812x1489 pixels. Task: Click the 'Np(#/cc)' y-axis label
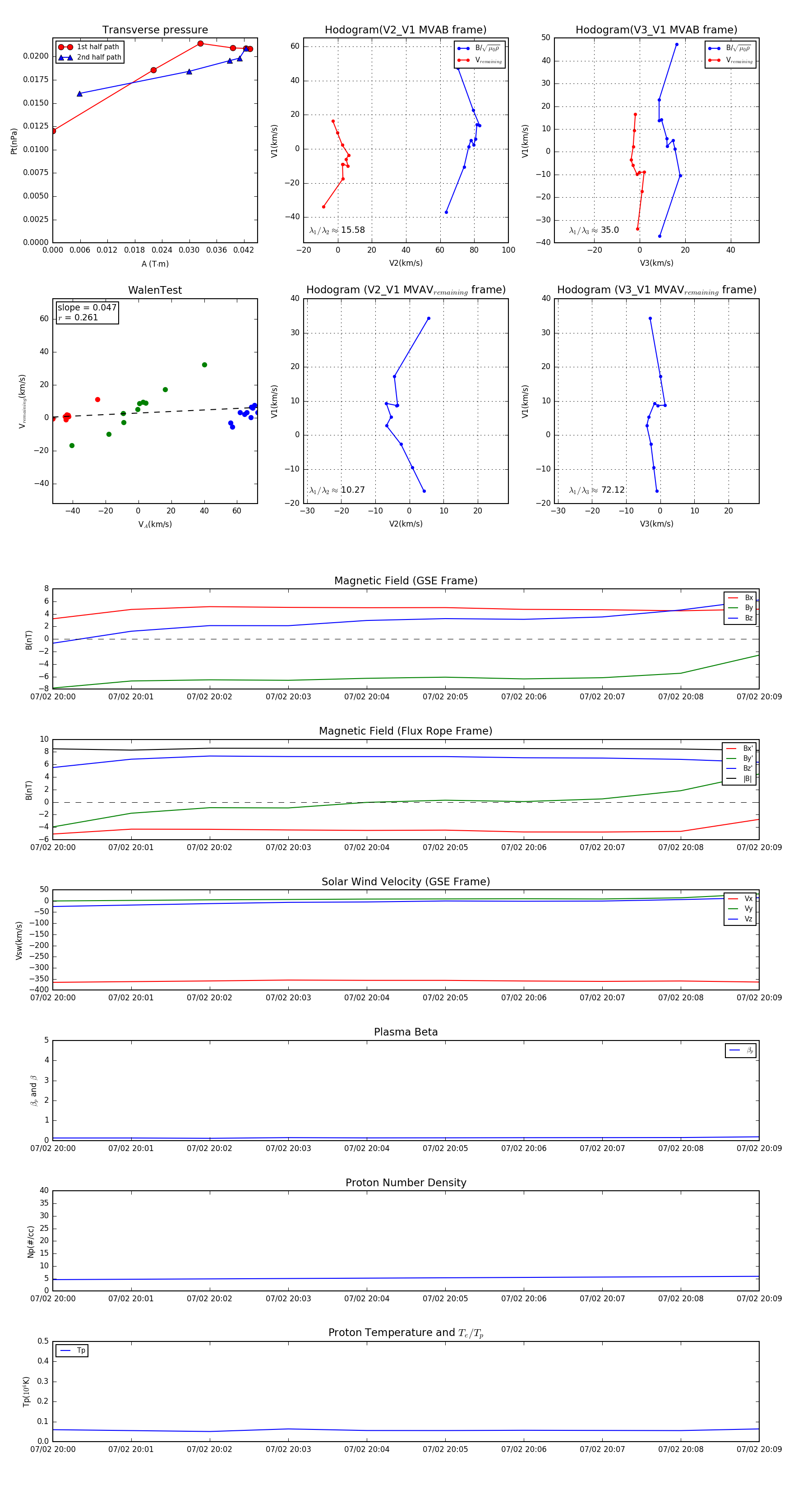tap(31, 1241)
